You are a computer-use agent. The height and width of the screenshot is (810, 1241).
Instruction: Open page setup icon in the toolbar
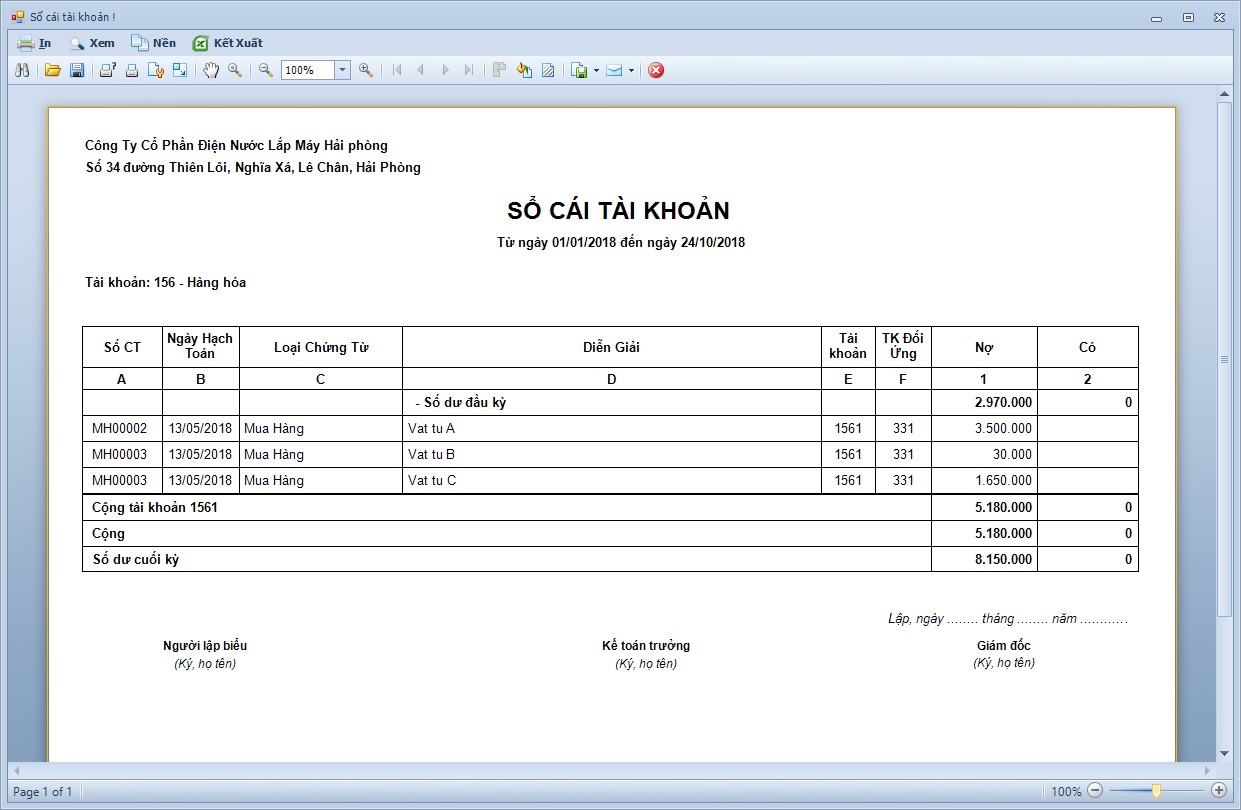coord(156,70)
